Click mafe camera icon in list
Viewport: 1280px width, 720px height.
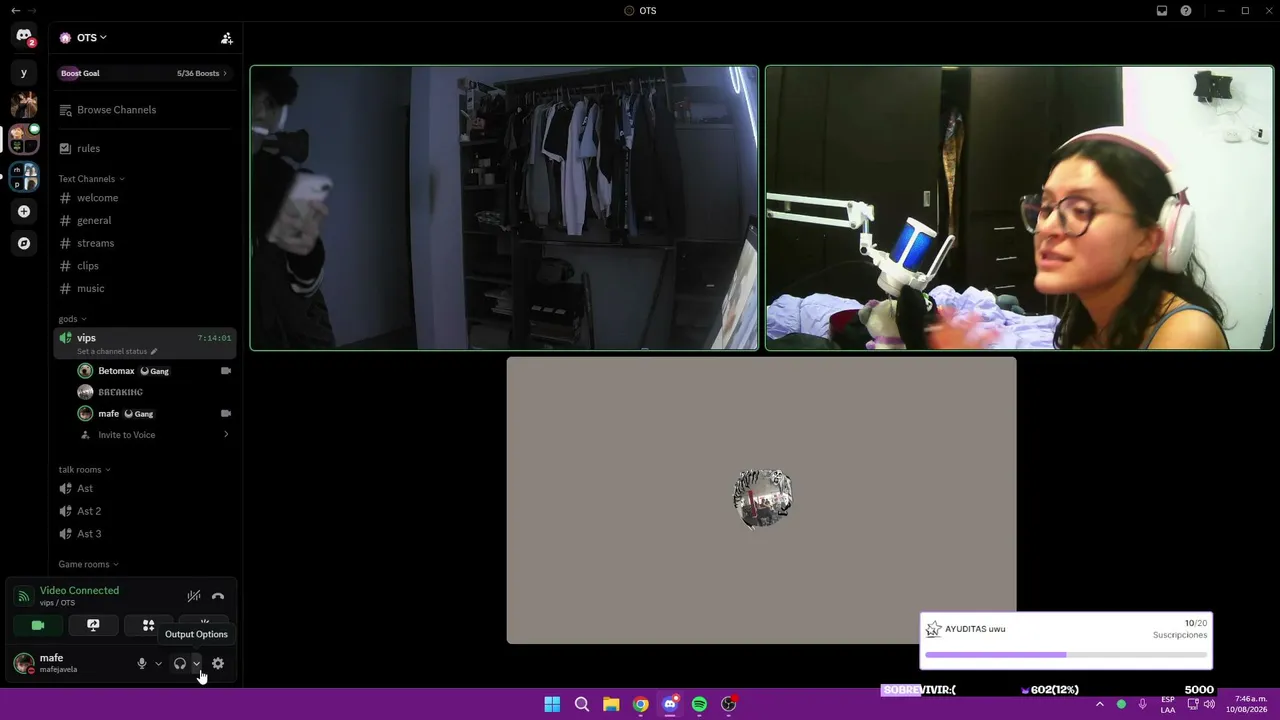[x=225, y=414]
